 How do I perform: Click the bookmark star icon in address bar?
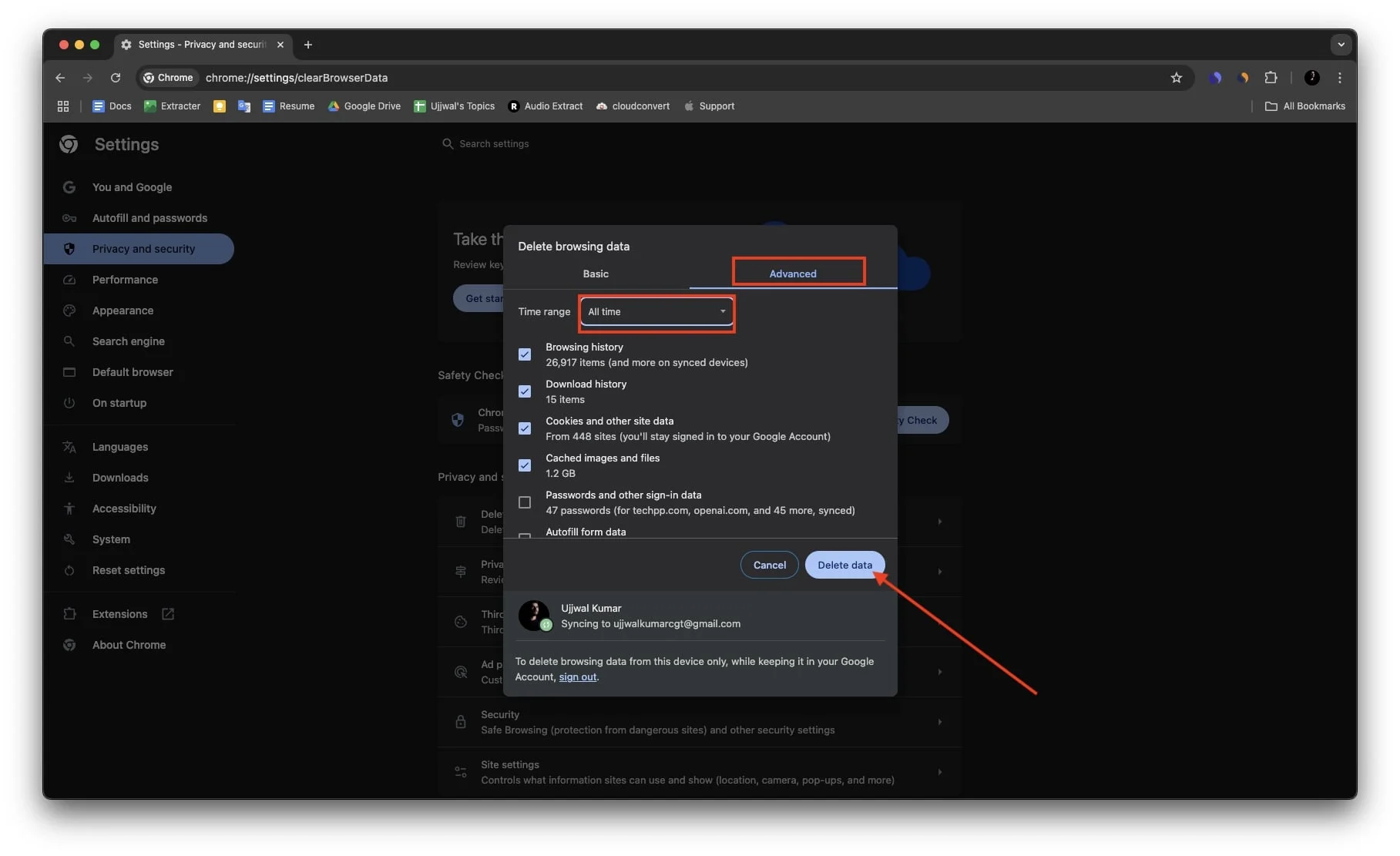[1176, 78]
